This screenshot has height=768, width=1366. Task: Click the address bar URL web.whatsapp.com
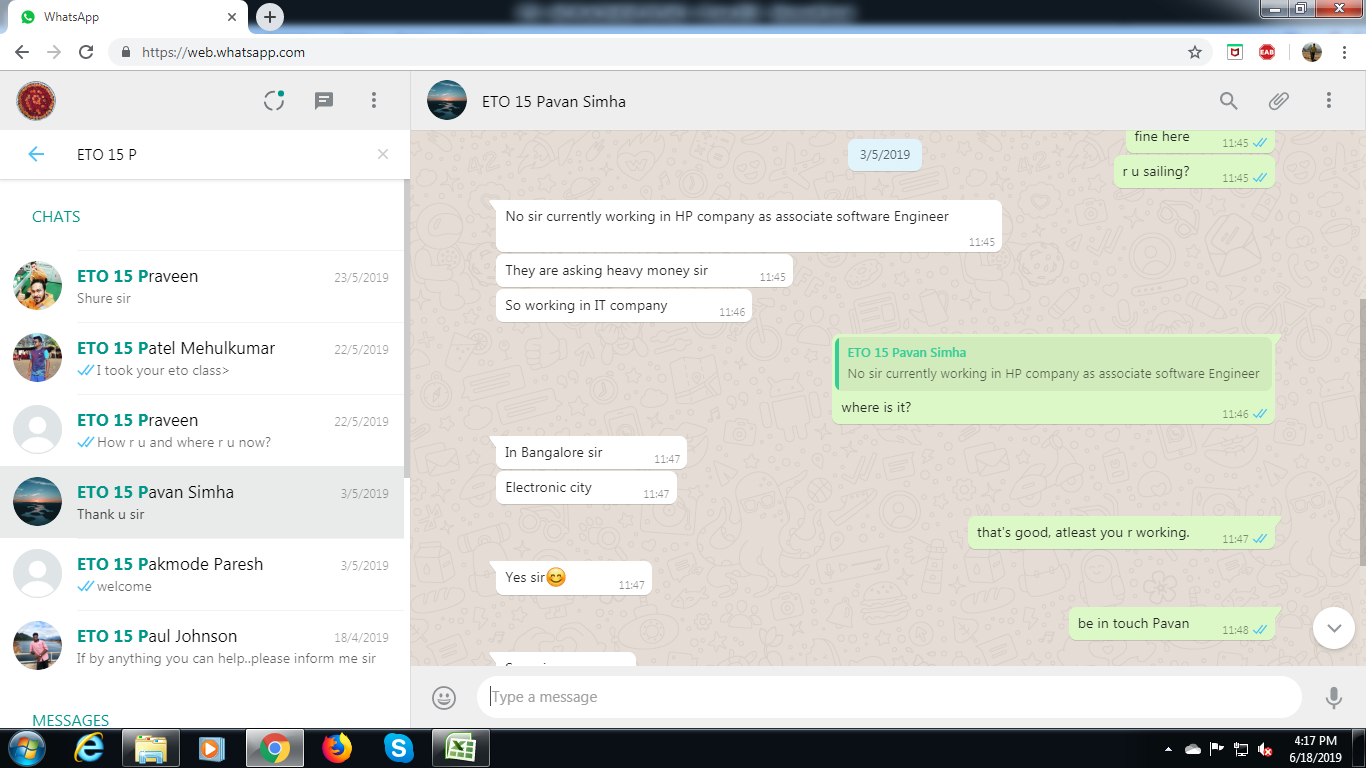pyautogui.click(x=223, y=52)
